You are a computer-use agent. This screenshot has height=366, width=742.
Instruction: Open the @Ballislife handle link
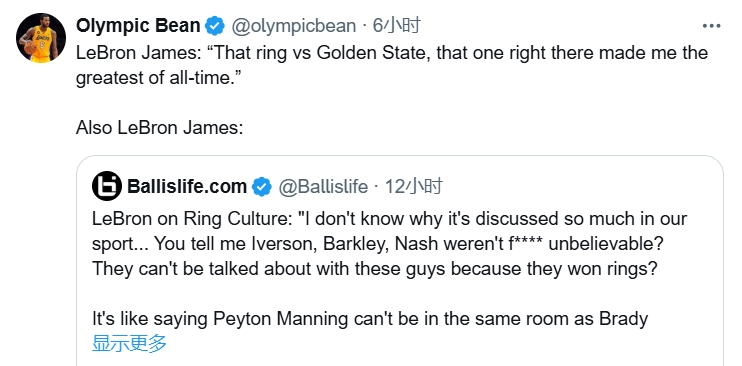(323, 187)
